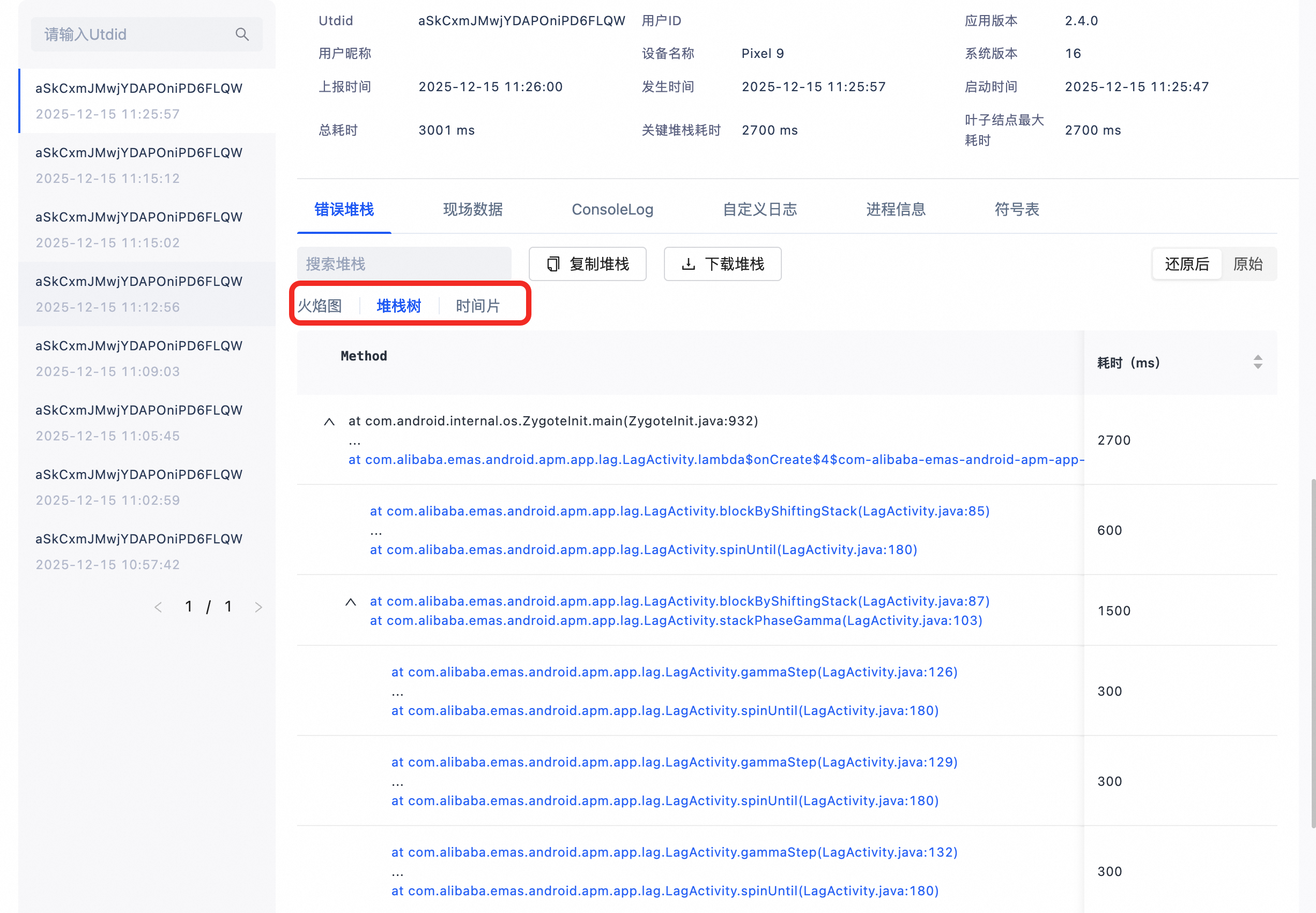Select the 时间片 view
This screenshot has width=1316, height=913.
[478, 306]
